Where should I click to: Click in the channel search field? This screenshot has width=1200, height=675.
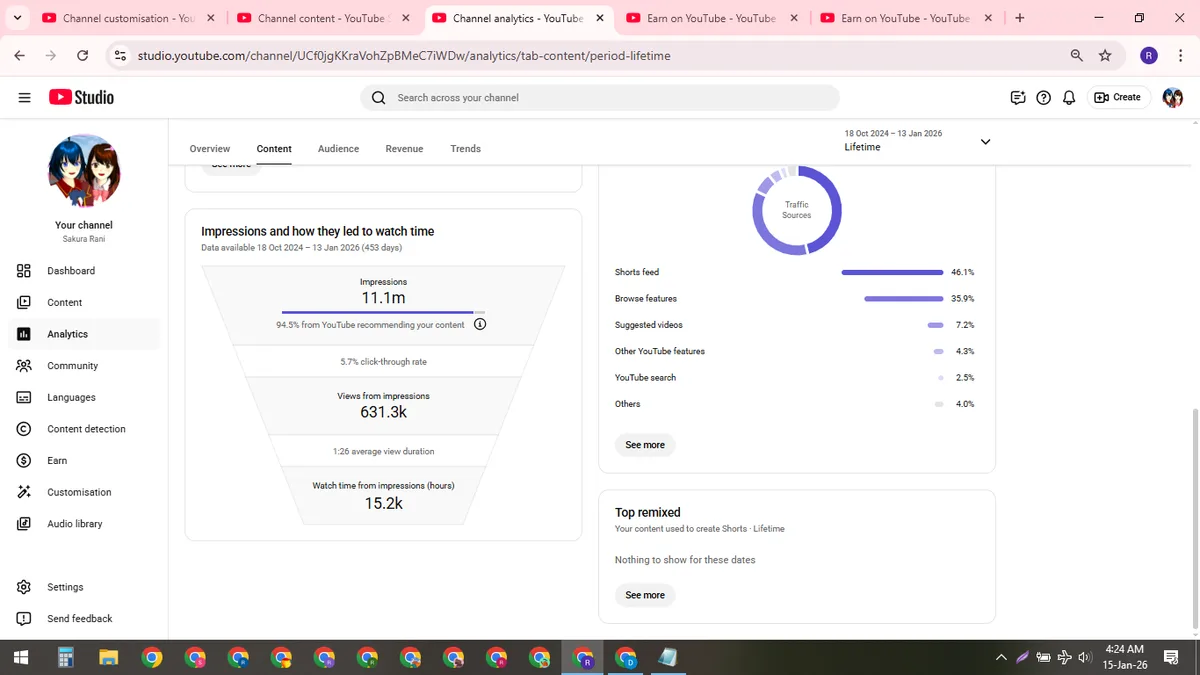pos(600,97)
